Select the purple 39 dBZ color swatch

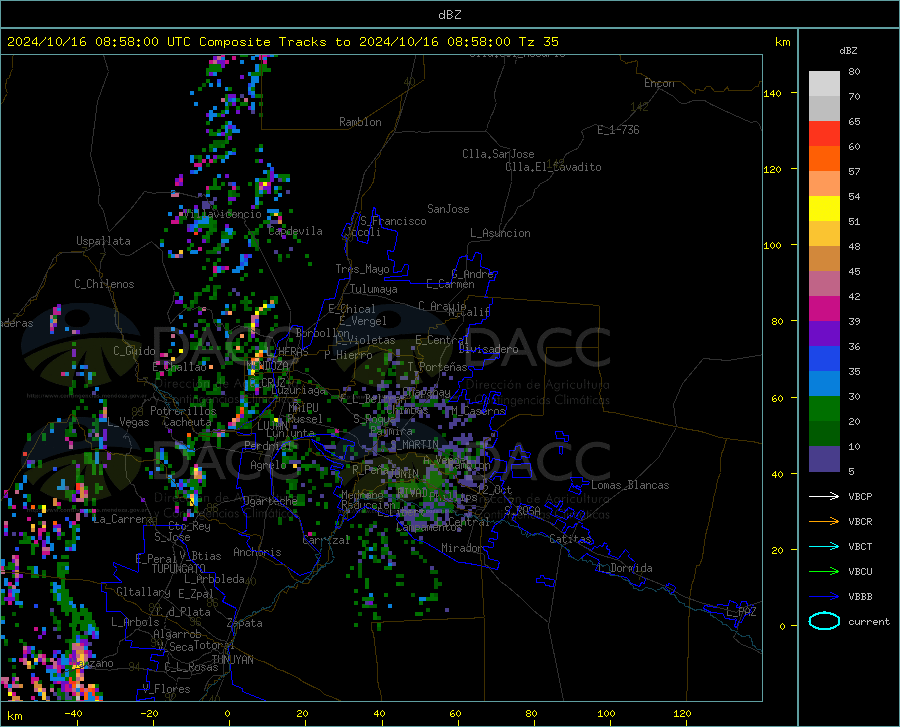point(824,334)
